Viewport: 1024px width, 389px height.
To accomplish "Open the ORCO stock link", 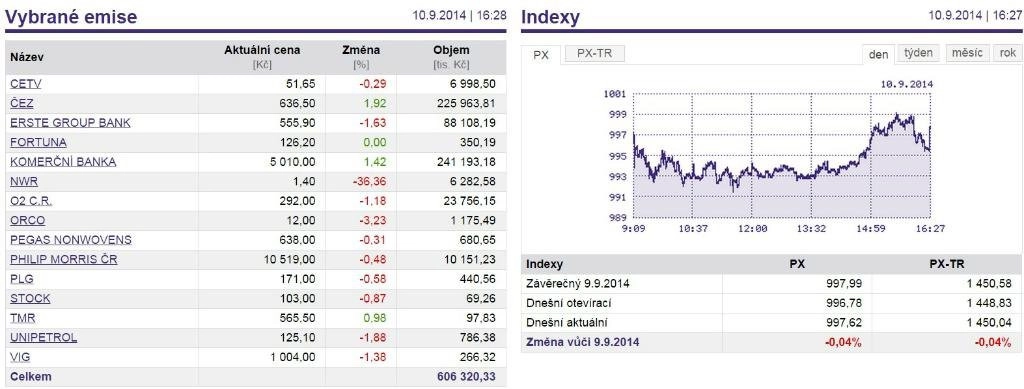I will click(x=28, y=221).
